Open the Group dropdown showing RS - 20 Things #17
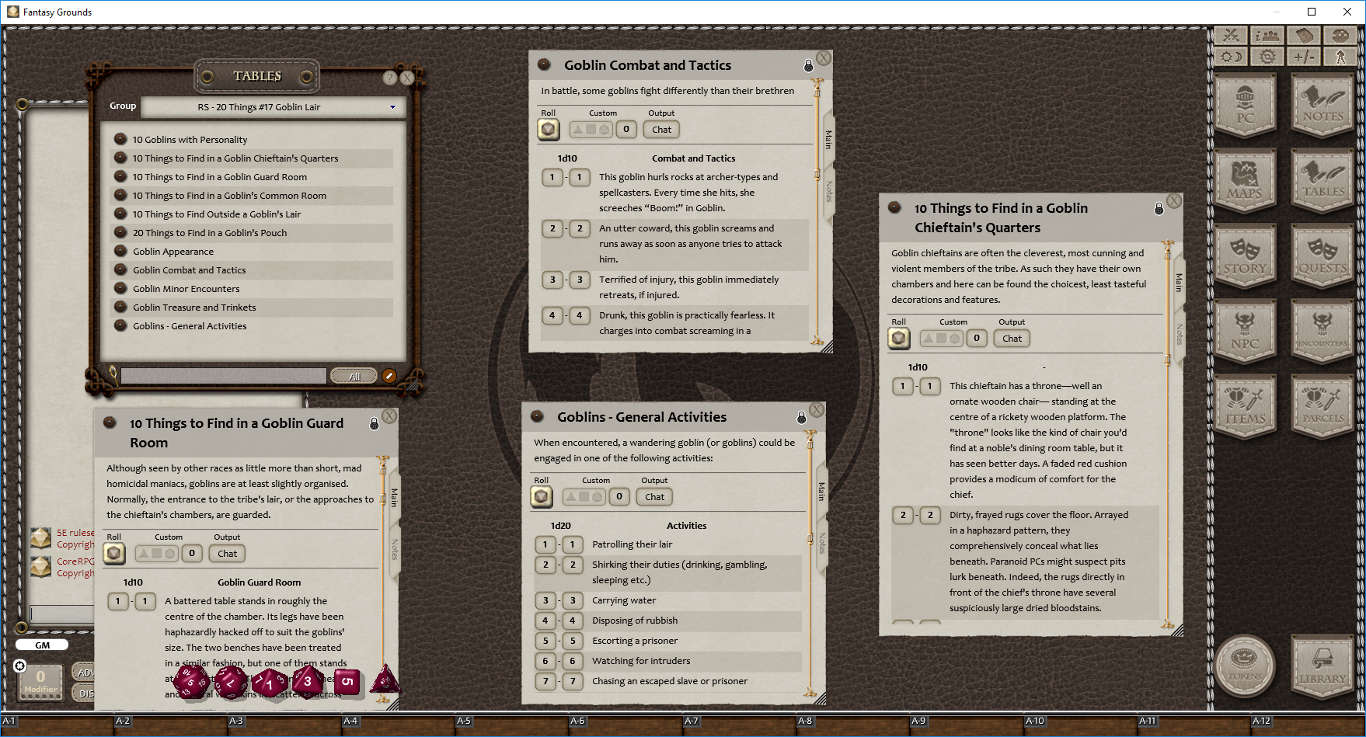 point(271,107)
